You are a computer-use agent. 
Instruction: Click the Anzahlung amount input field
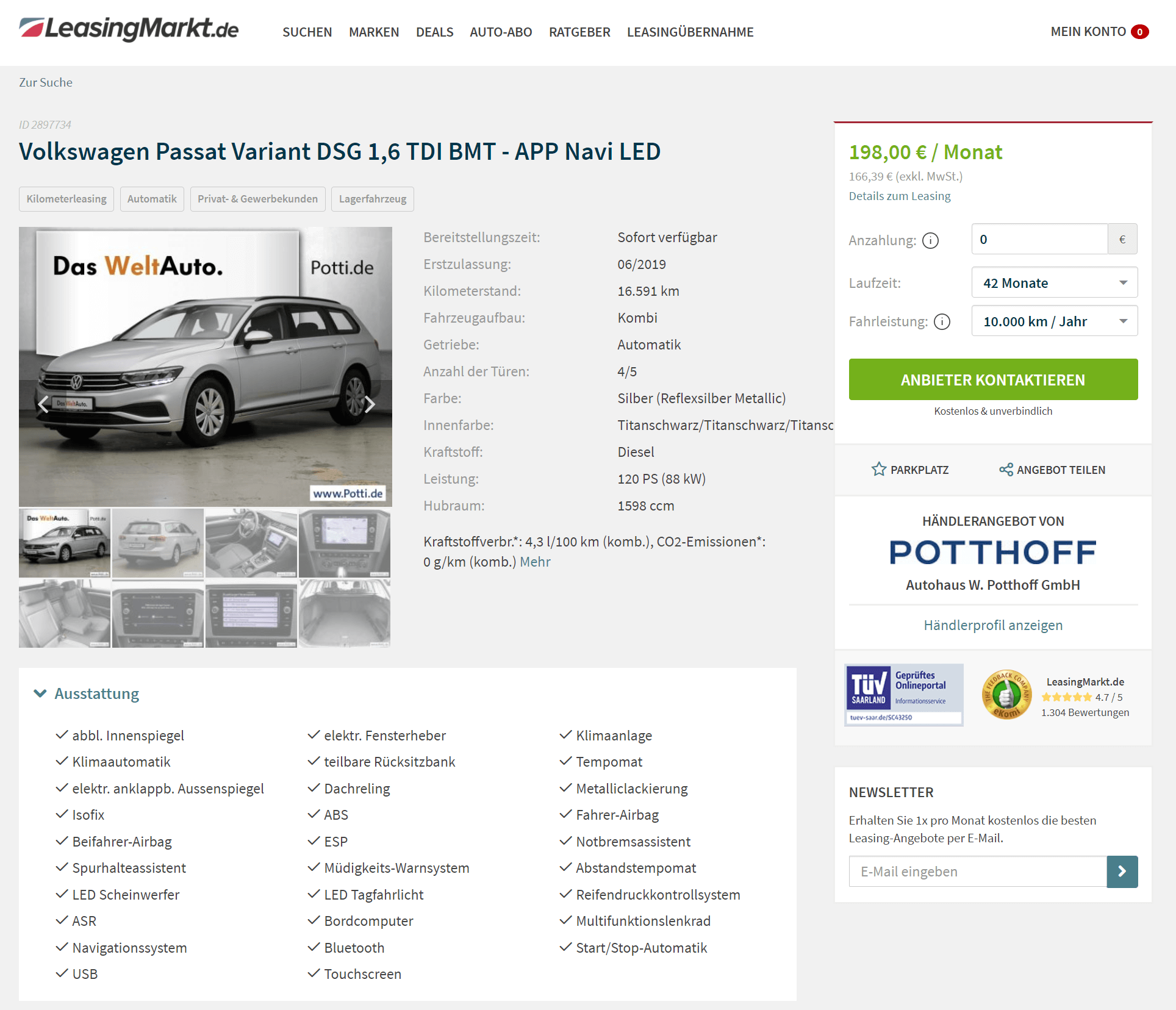pyautogui.click(x=1039, y=239)
